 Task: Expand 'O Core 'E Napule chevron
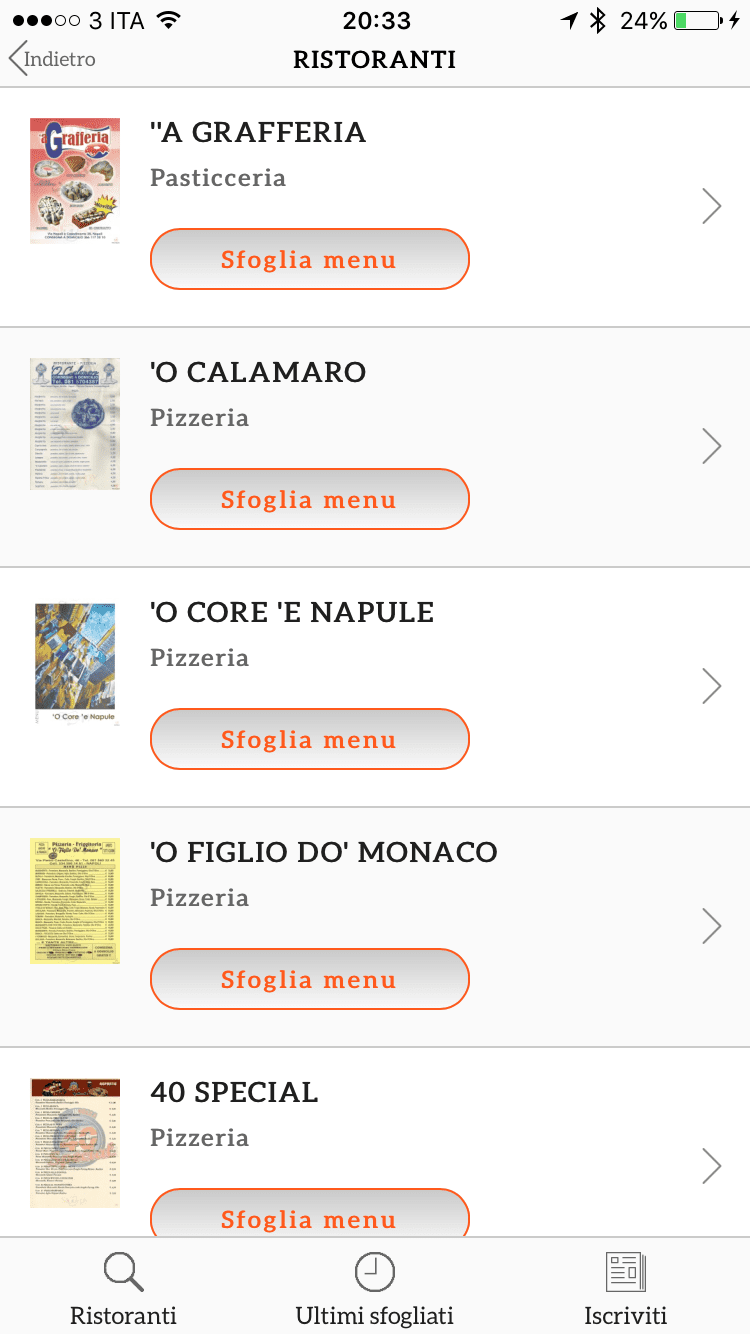711,686
